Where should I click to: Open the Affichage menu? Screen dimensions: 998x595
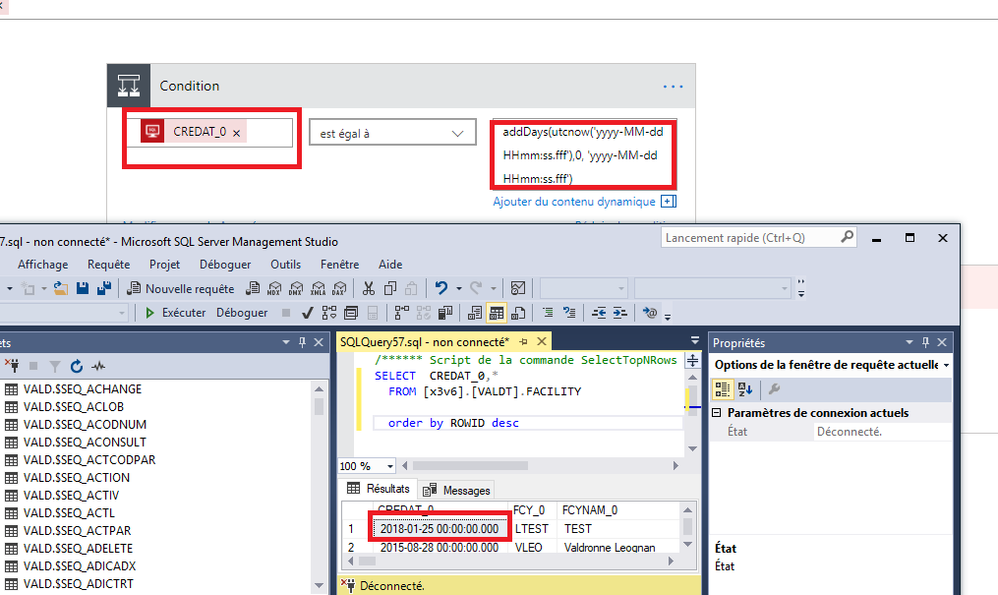[43, 264]
